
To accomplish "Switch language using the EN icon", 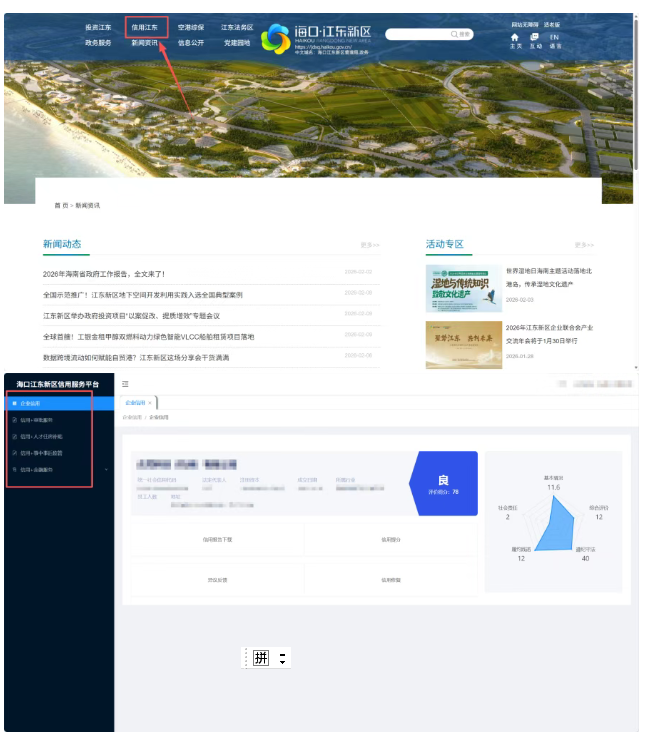I will pyautogui.click(x=556, y=39).
